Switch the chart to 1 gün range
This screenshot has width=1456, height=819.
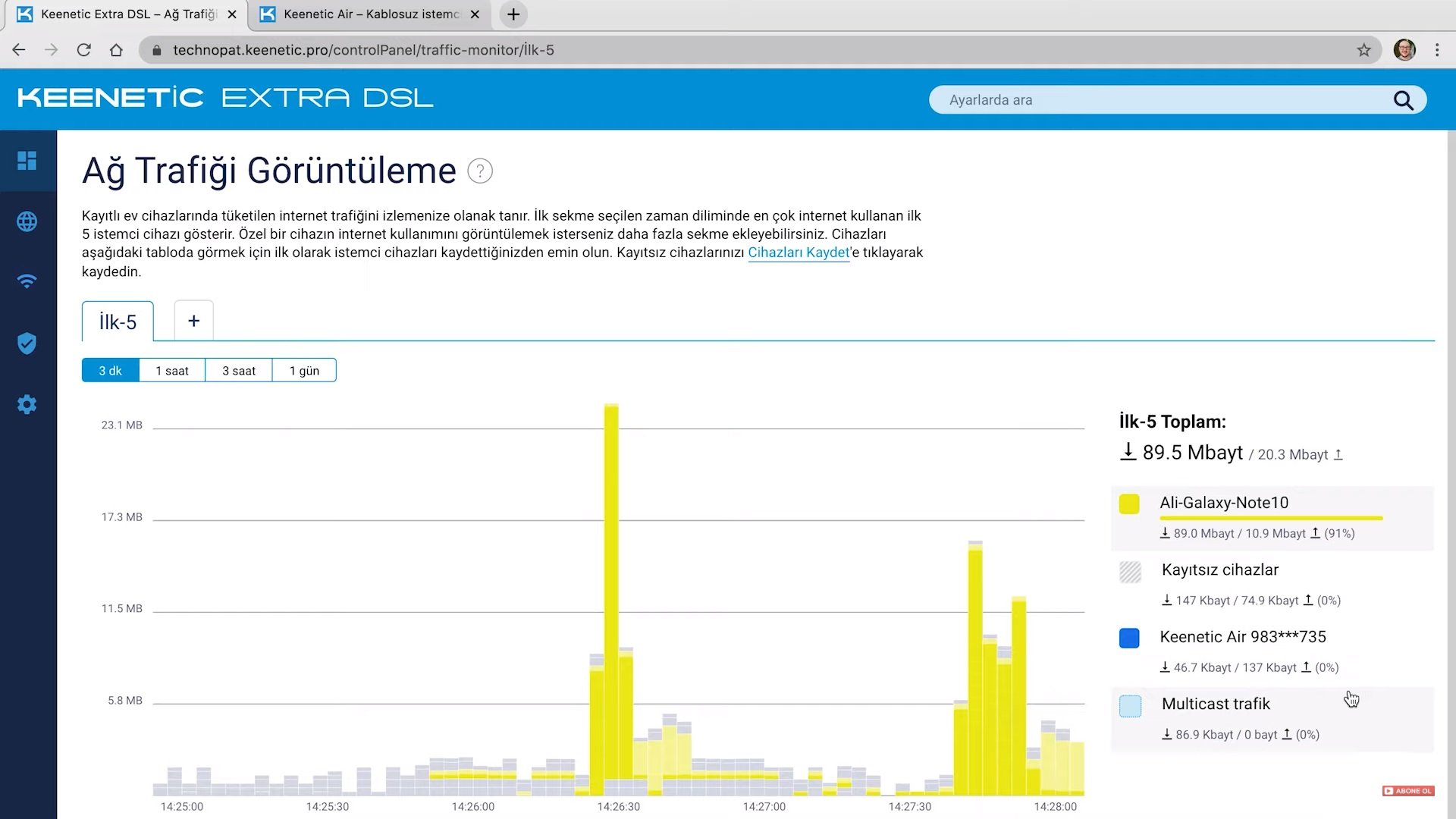pyautogui.click(x=304, y=371)
